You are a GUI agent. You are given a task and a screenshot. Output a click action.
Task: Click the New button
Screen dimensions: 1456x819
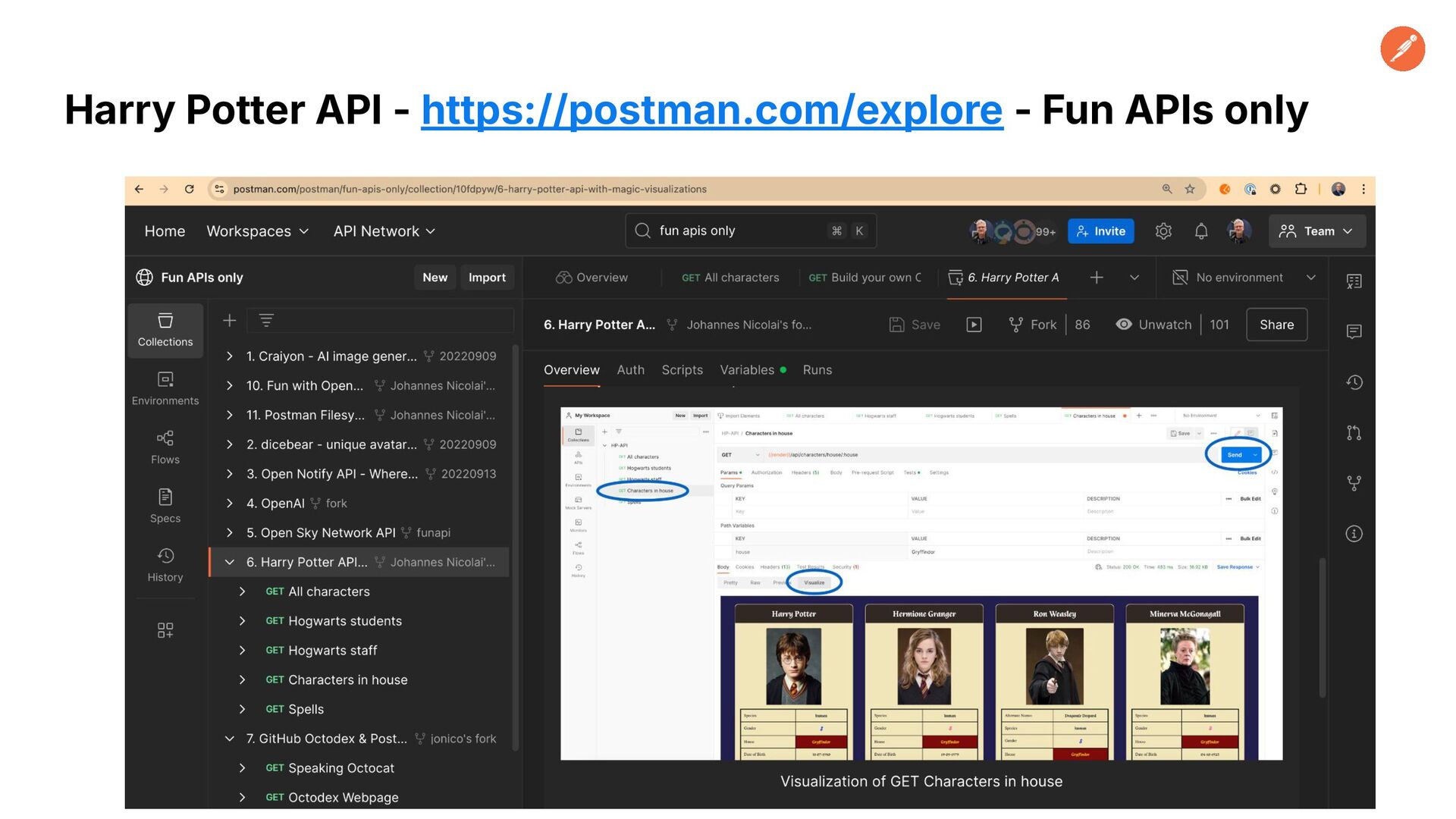(x=435, y=278)
